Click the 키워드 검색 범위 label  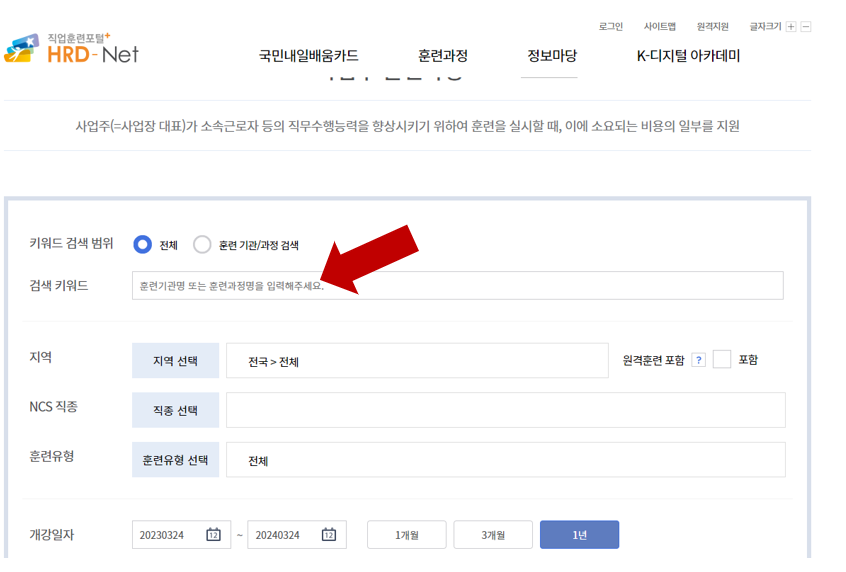(71, 243)
